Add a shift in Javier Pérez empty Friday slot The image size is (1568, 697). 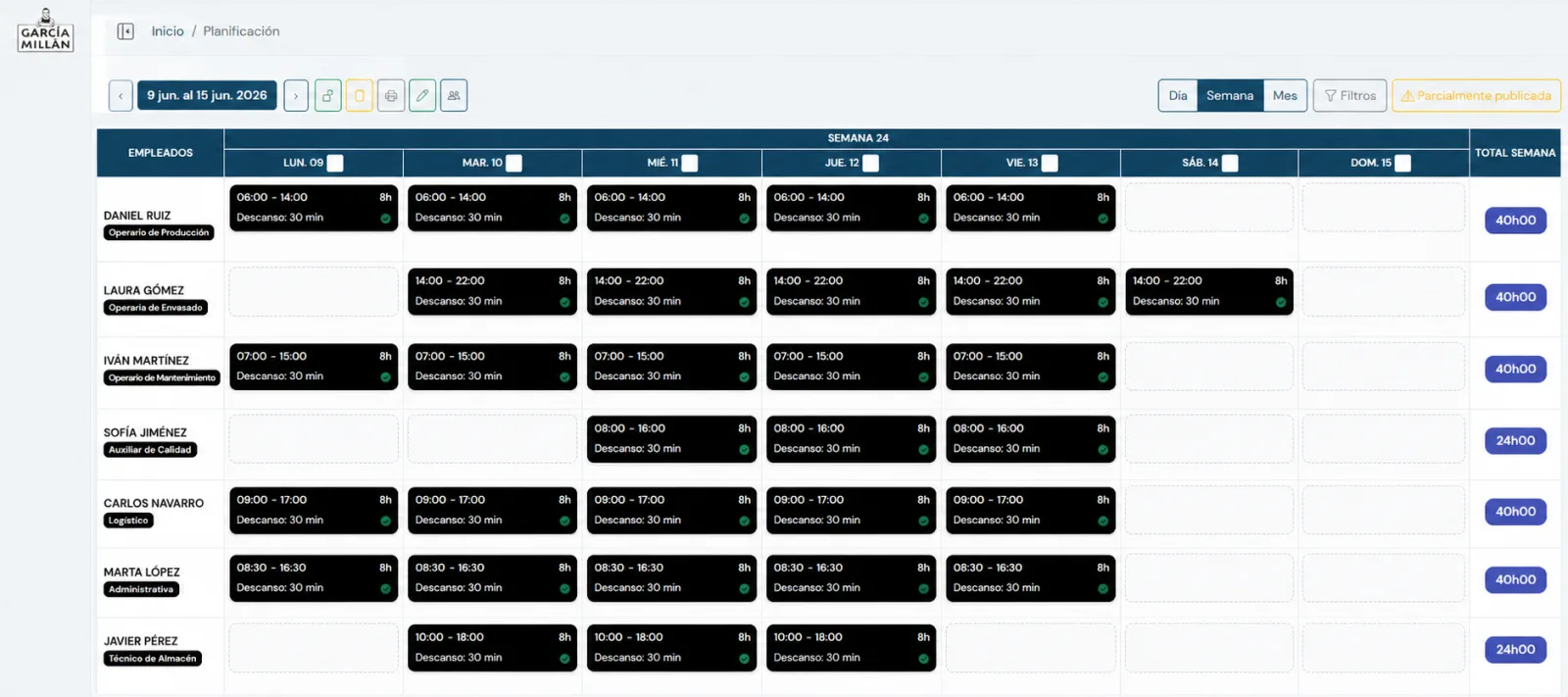click(1030, 648)
